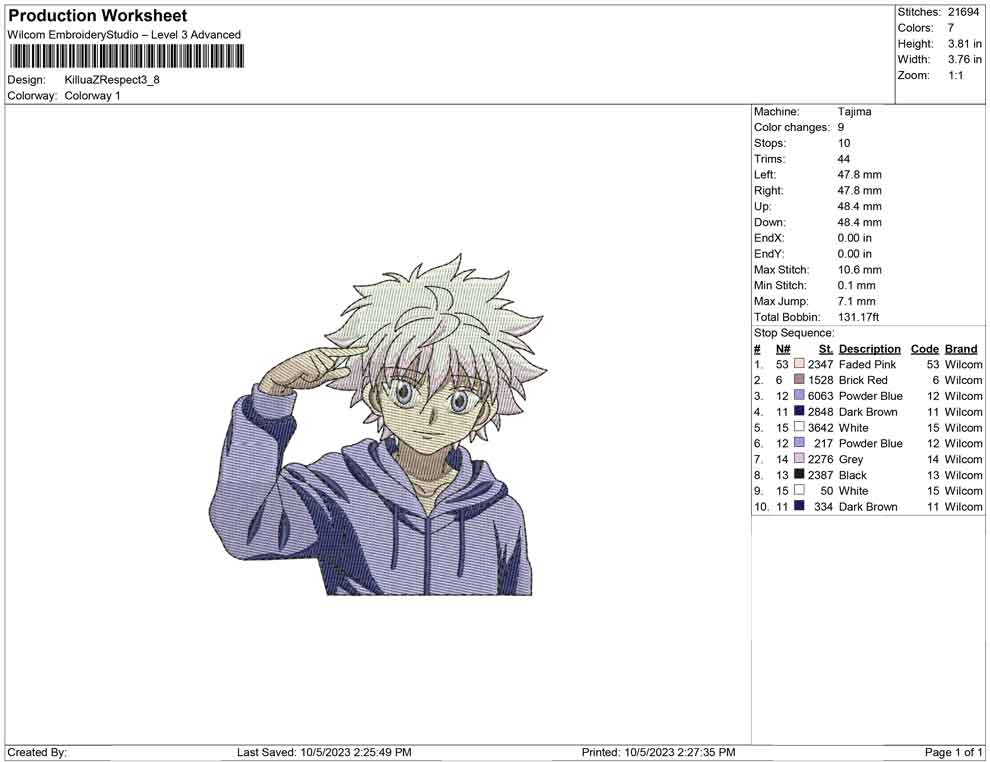Screen dimensions: 990x762
Task: Click the Height value '3.81 in'
Action: click(964, 44)
